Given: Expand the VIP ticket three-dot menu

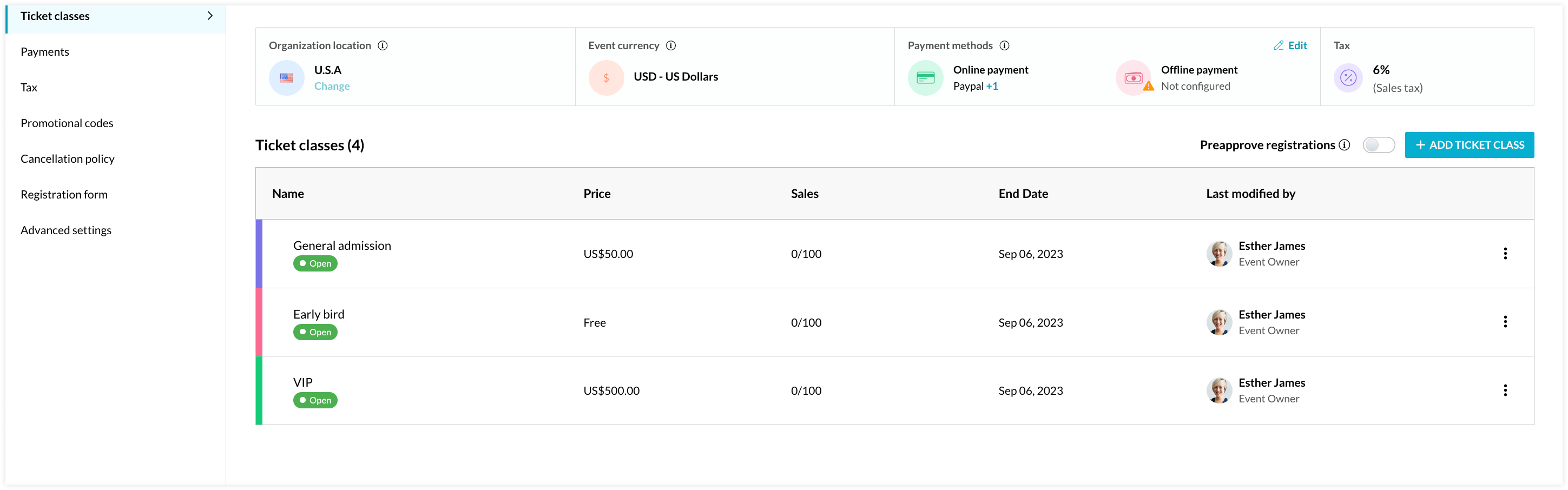Looking at the screenshot, I should (1506, 390).
